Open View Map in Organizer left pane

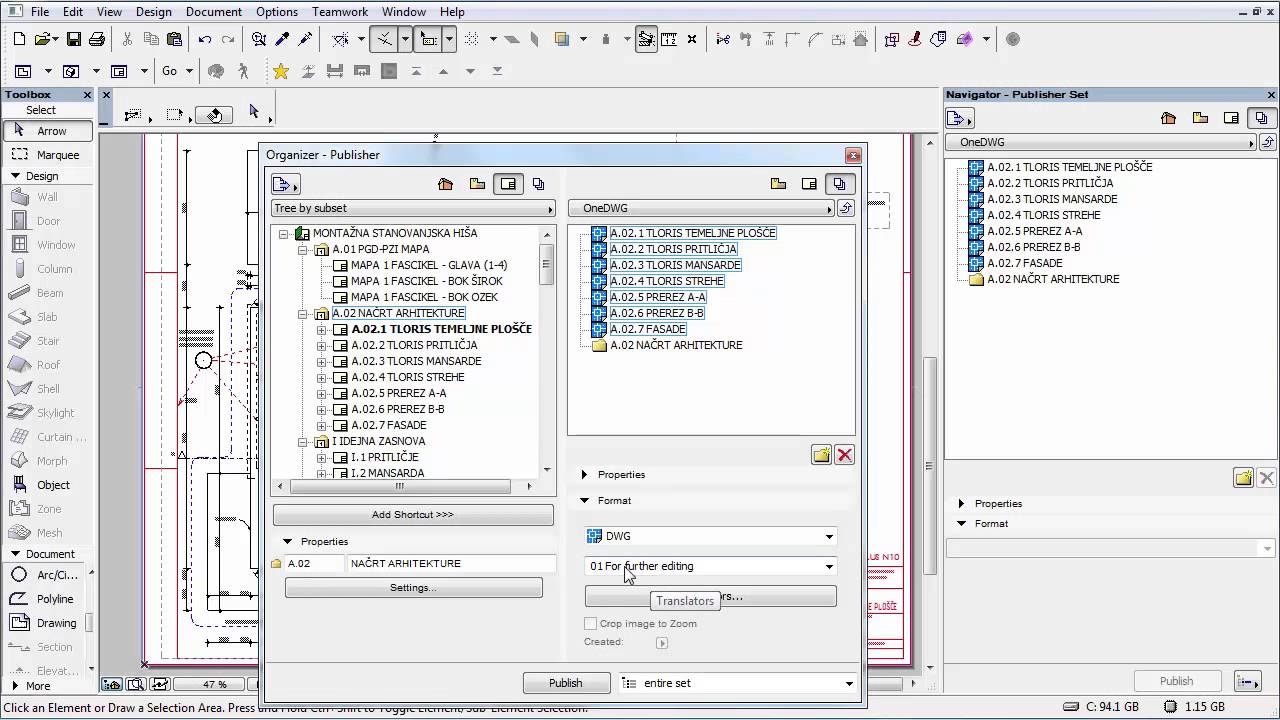pos(477,184)
